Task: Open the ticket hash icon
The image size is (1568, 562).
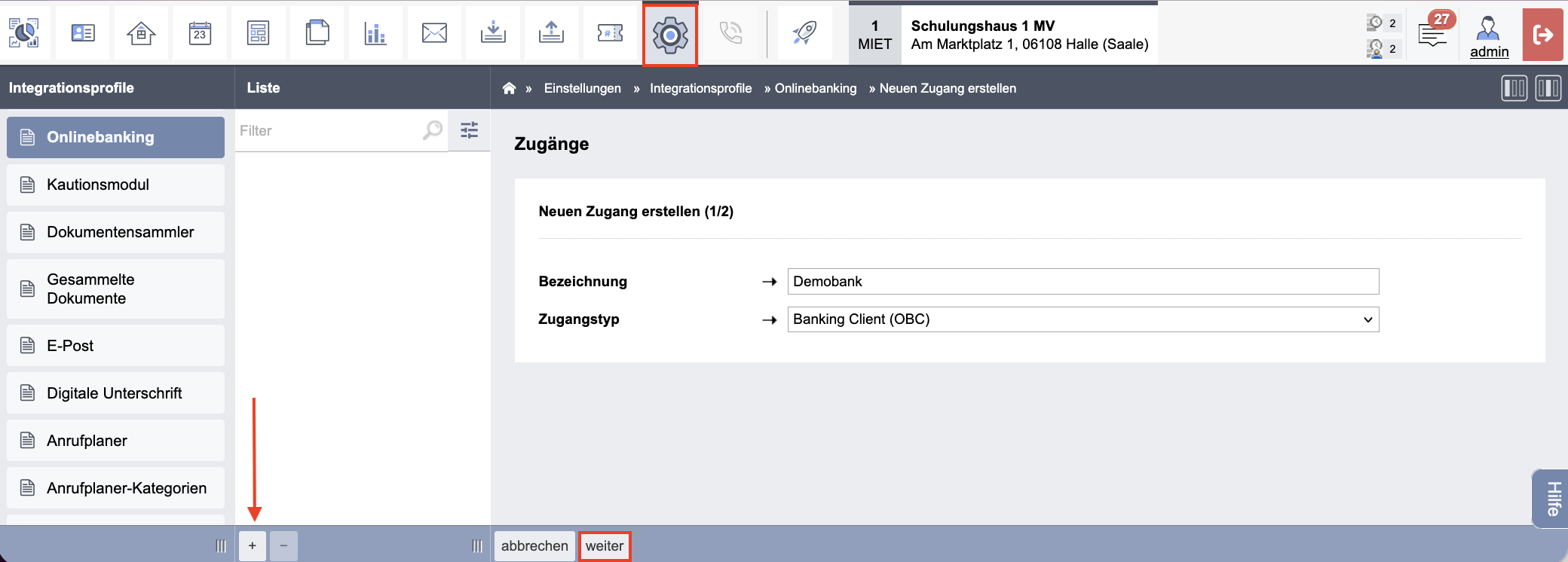Action: [610, 33]
